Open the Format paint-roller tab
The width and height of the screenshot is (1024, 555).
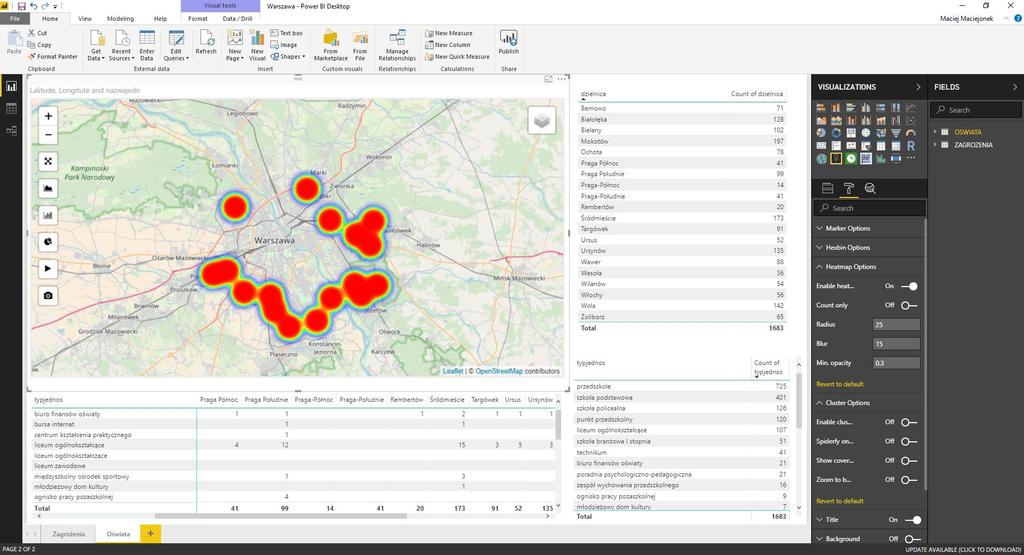click(848, 189)
